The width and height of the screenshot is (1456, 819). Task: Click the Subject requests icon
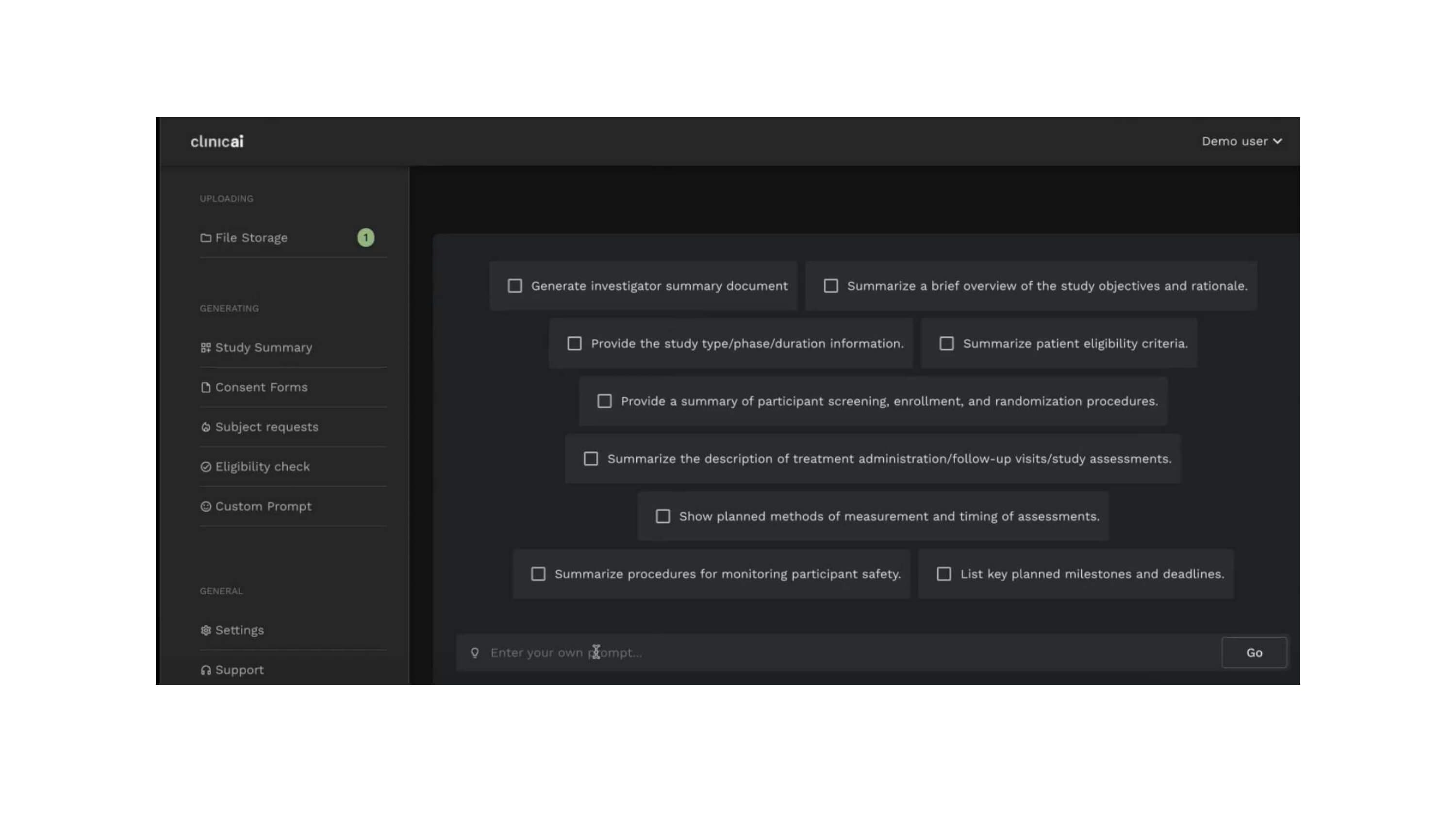coord(206,427)
